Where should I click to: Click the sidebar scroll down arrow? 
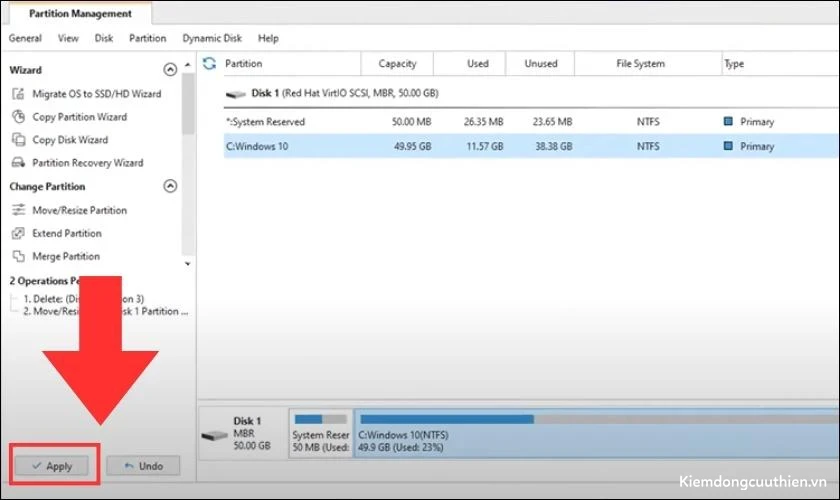point(188,264)
